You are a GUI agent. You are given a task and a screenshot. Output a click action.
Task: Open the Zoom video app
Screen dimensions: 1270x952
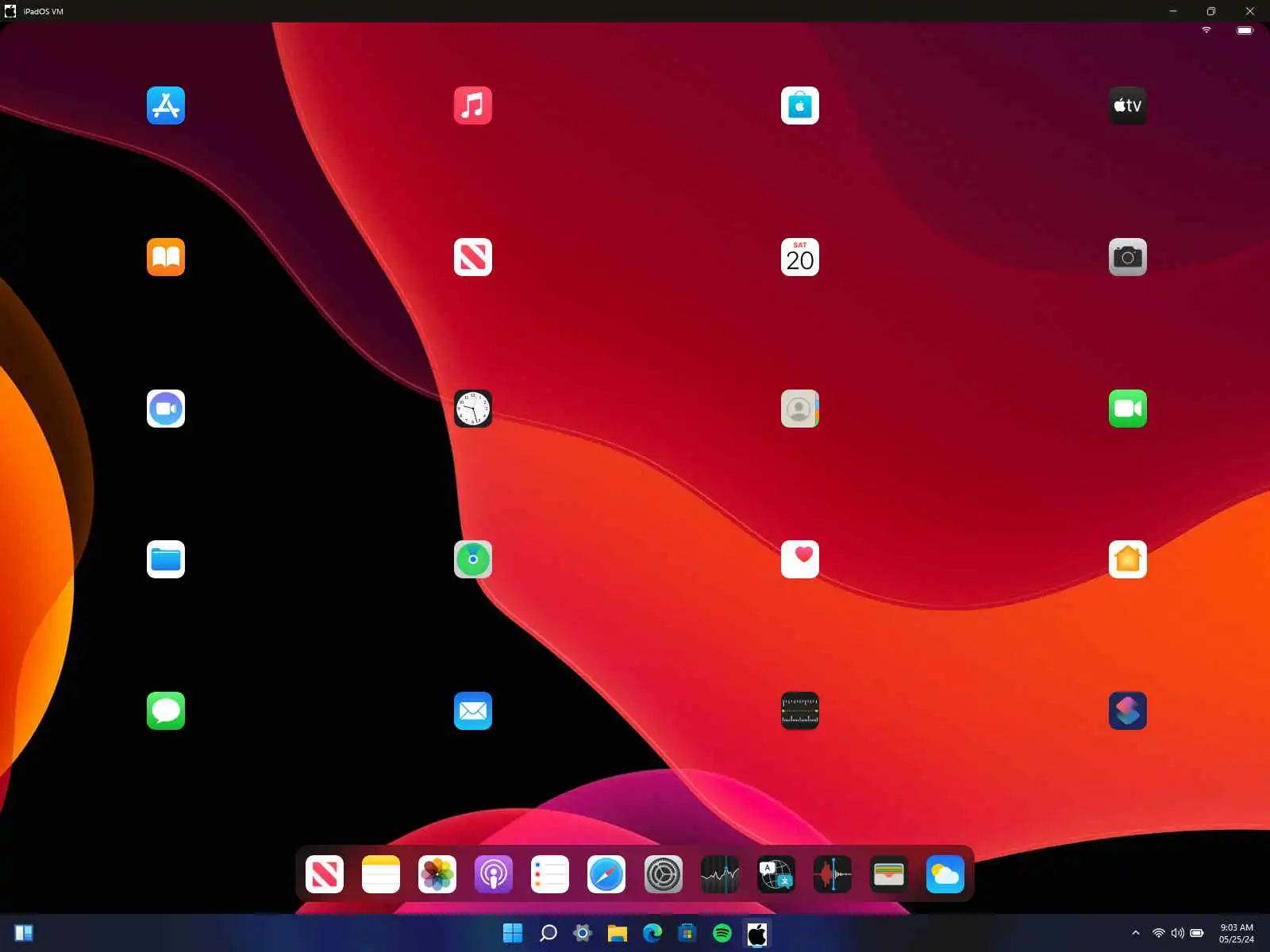tap(166, 409)
